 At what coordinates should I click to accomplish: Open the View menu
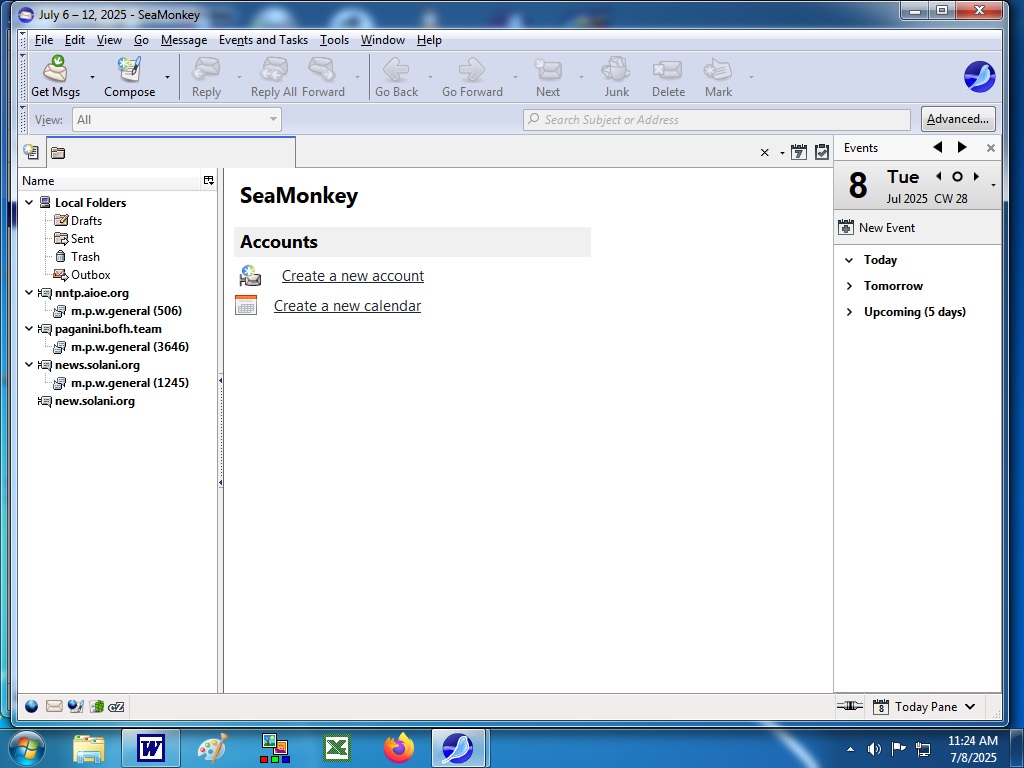click(x=109, y=40)
